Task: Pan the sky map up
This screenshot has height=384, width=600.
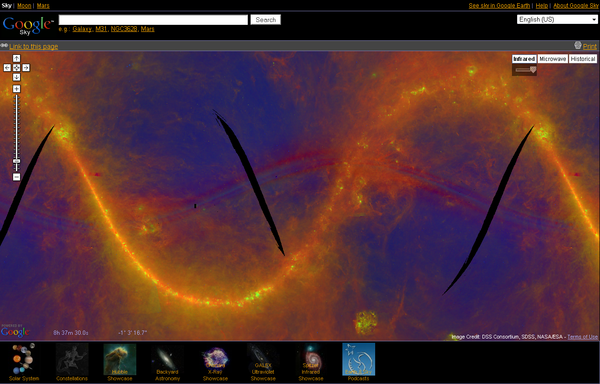Action: [x=16, y=59]
